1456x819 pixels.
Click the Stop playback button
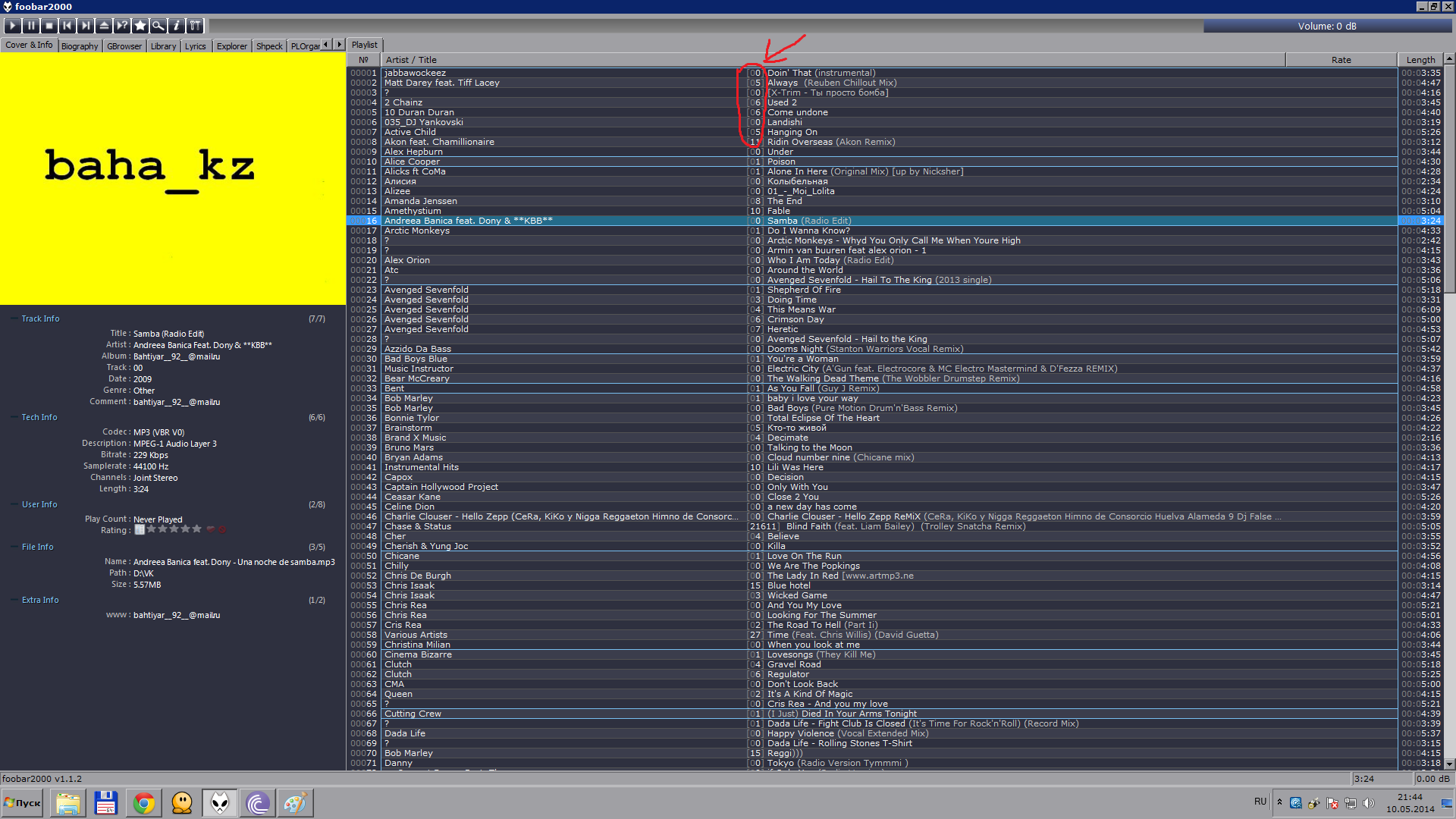tap(49, 26)
